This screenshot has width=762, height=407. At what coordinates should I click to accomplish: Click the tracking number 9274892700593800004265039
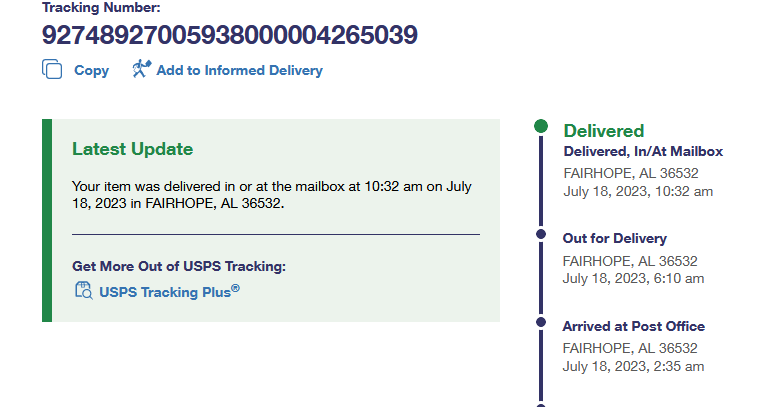(229, 35)
